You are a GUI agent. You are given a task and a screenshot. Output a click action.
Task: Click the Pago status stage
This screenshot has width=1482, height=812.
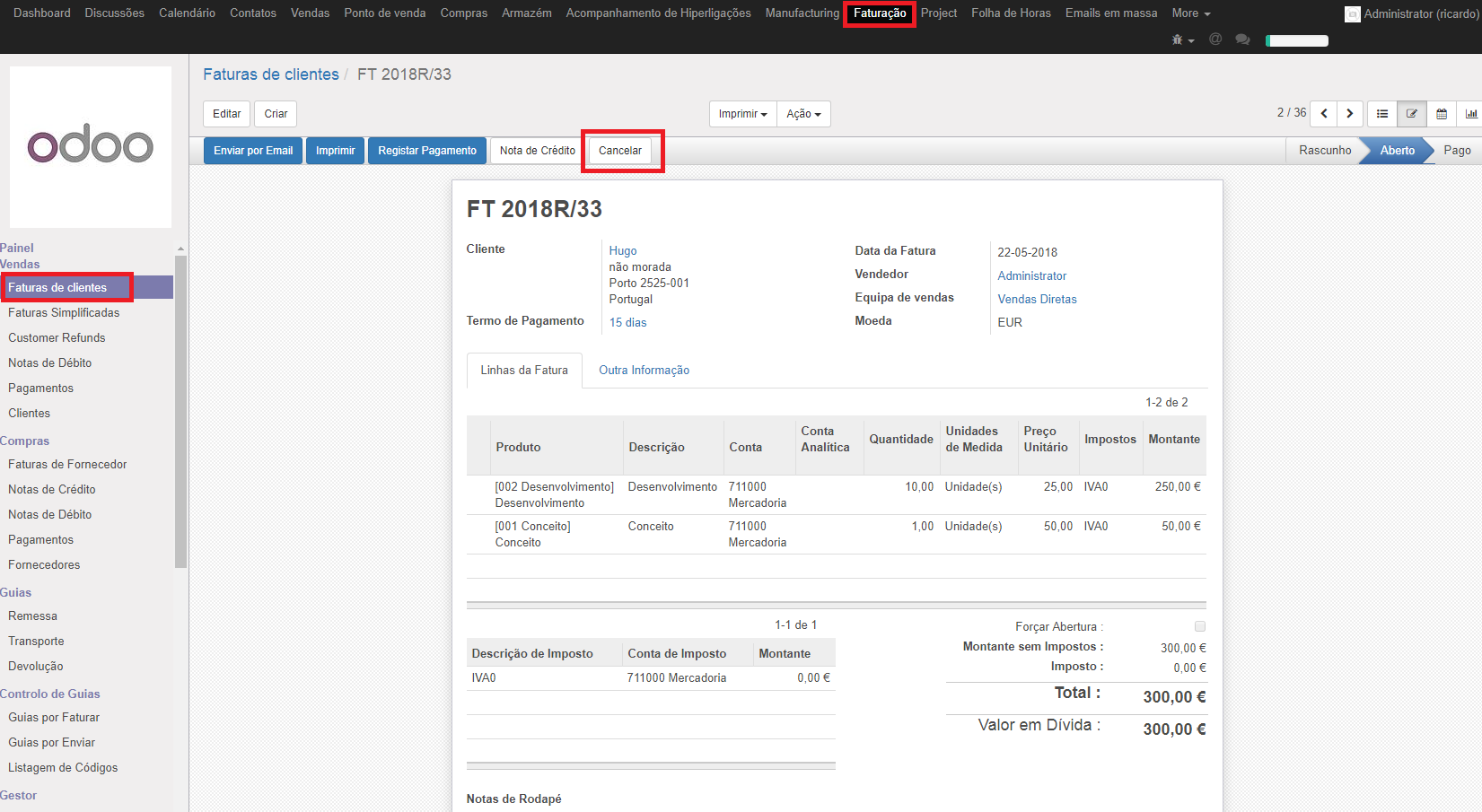click(x=1456, y=151)
